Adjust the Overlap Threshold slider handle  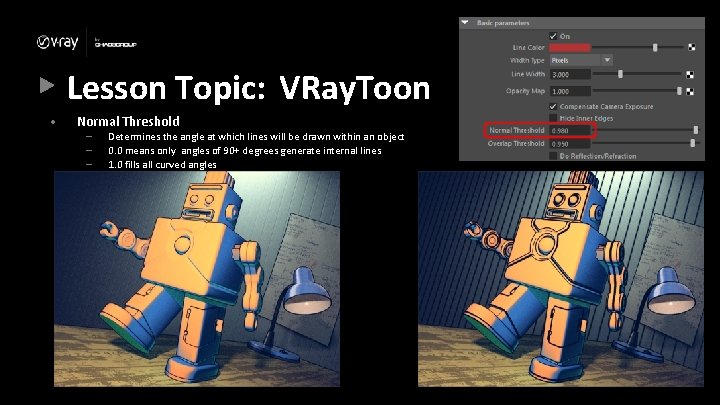point(692,144)
